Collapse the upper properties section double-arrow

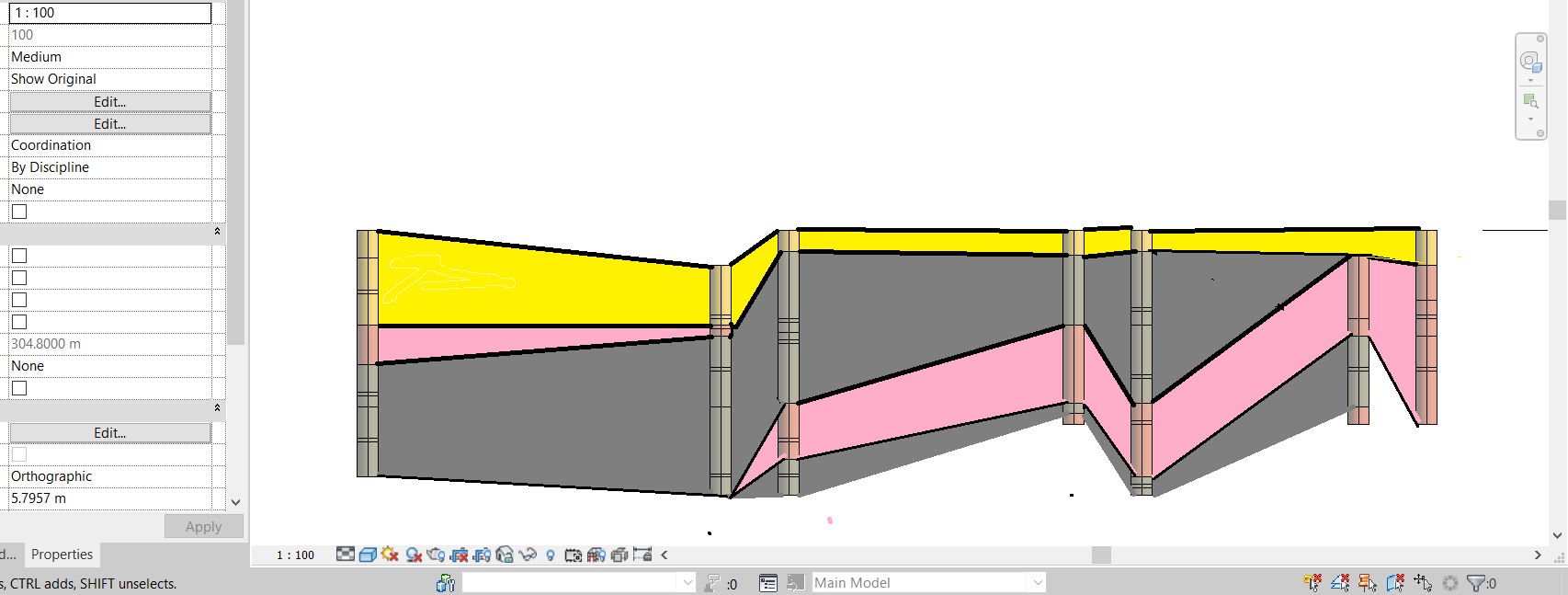pyautogui.click(x=217, y=231)
